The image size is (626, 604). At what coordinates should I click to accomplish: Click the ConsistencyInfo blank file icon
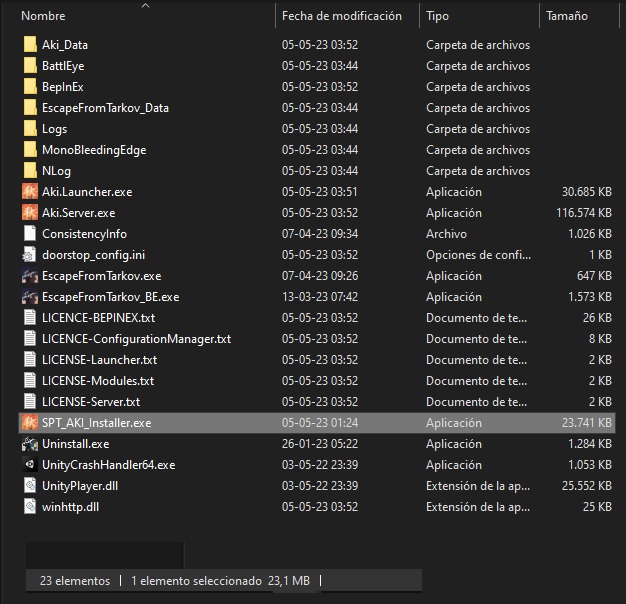(30, 234)
